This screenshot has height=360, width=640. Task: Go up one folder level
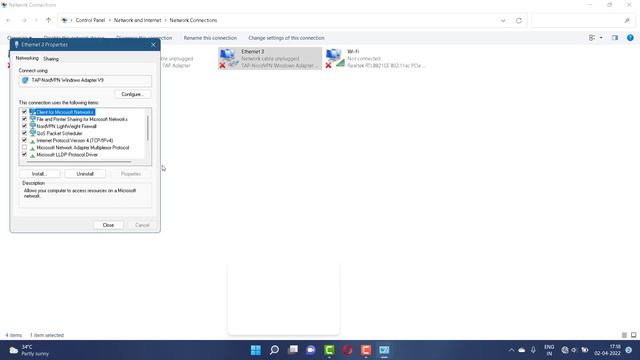[x=49, y=20]
